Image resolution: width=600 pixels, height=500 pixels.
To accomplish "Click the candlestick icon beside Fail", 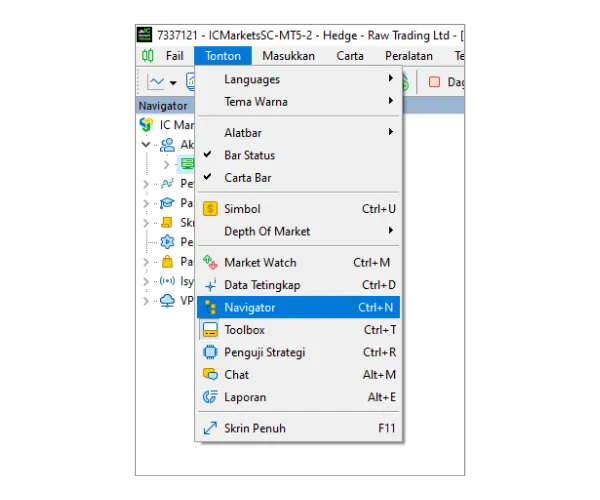I will 148,56.
